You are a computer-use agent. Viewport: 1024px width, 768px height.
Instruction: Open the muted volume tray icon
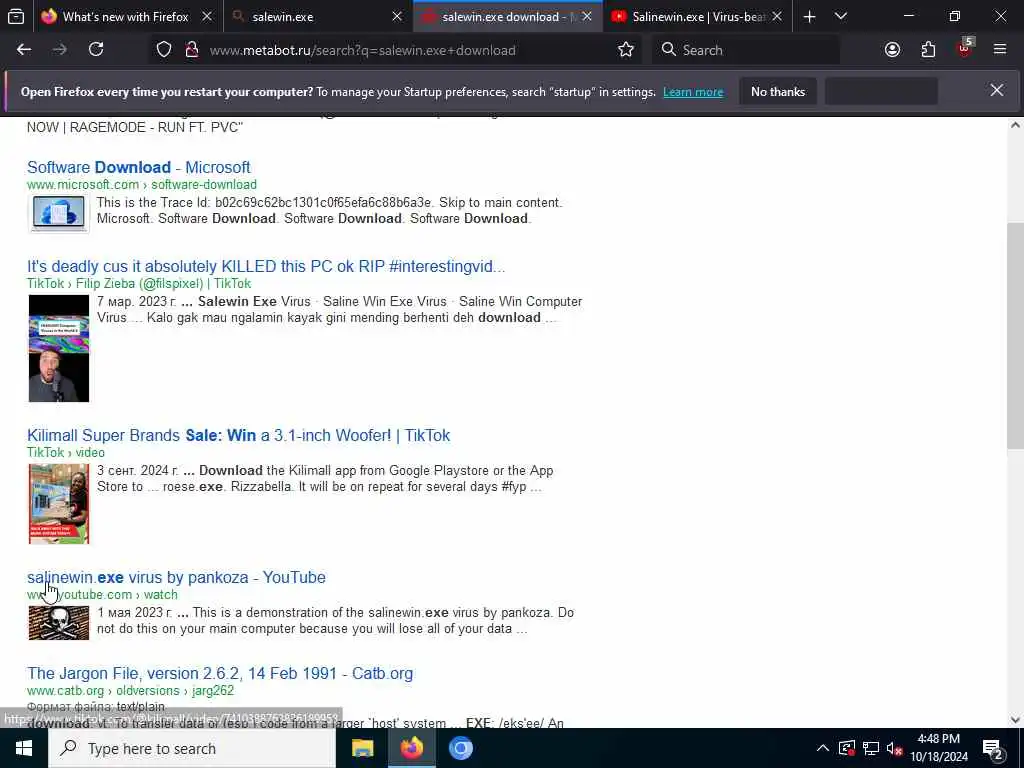pos(895,748)
